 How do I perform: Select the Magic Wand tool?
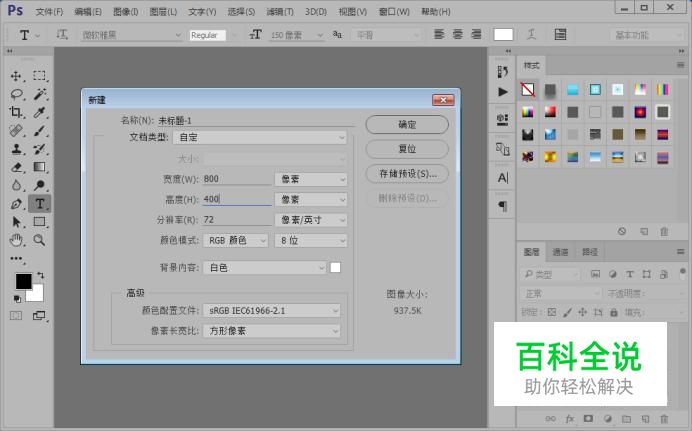40,94
